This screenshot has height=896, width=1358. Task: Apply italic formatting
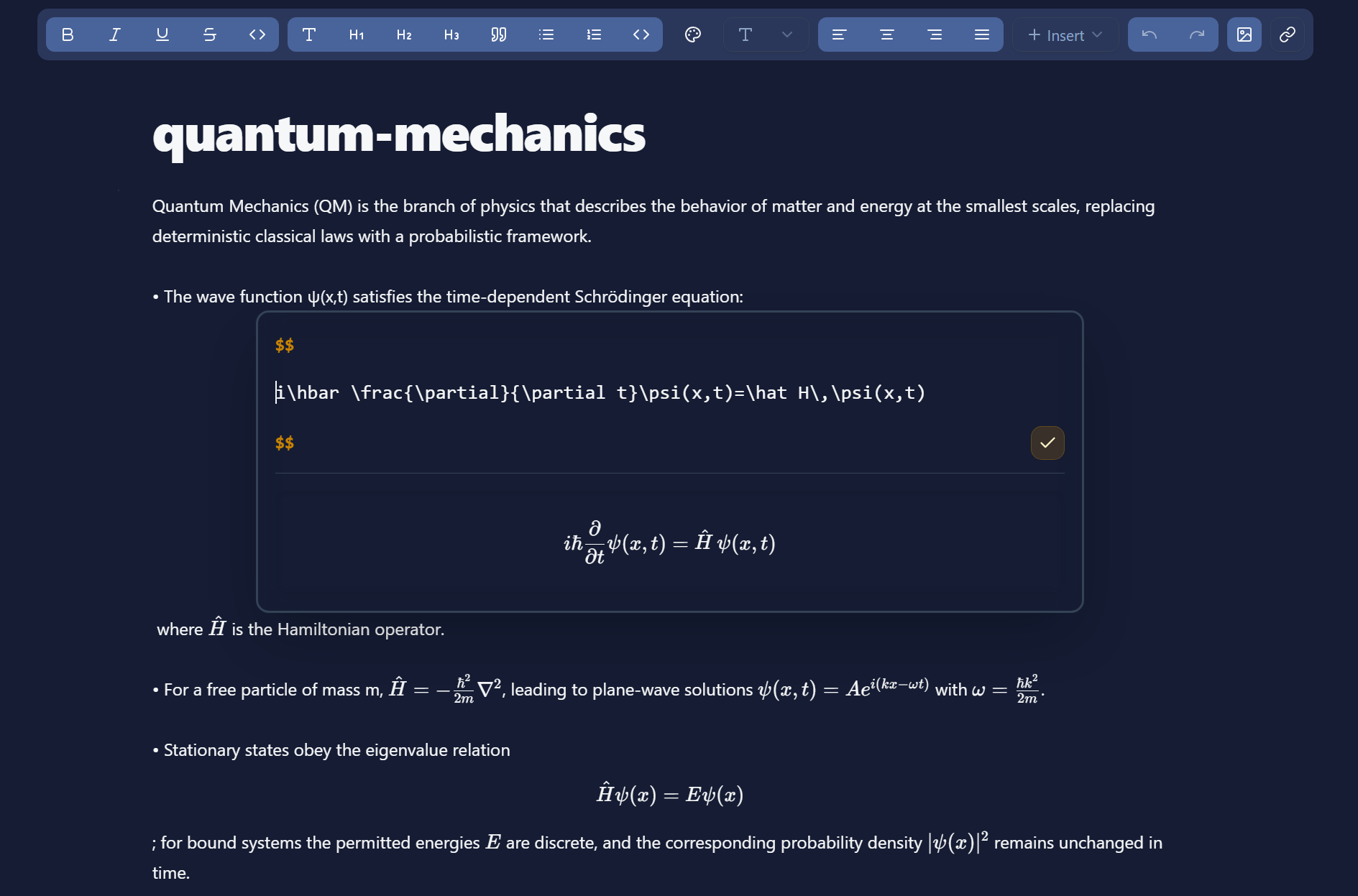click(114, 34)
